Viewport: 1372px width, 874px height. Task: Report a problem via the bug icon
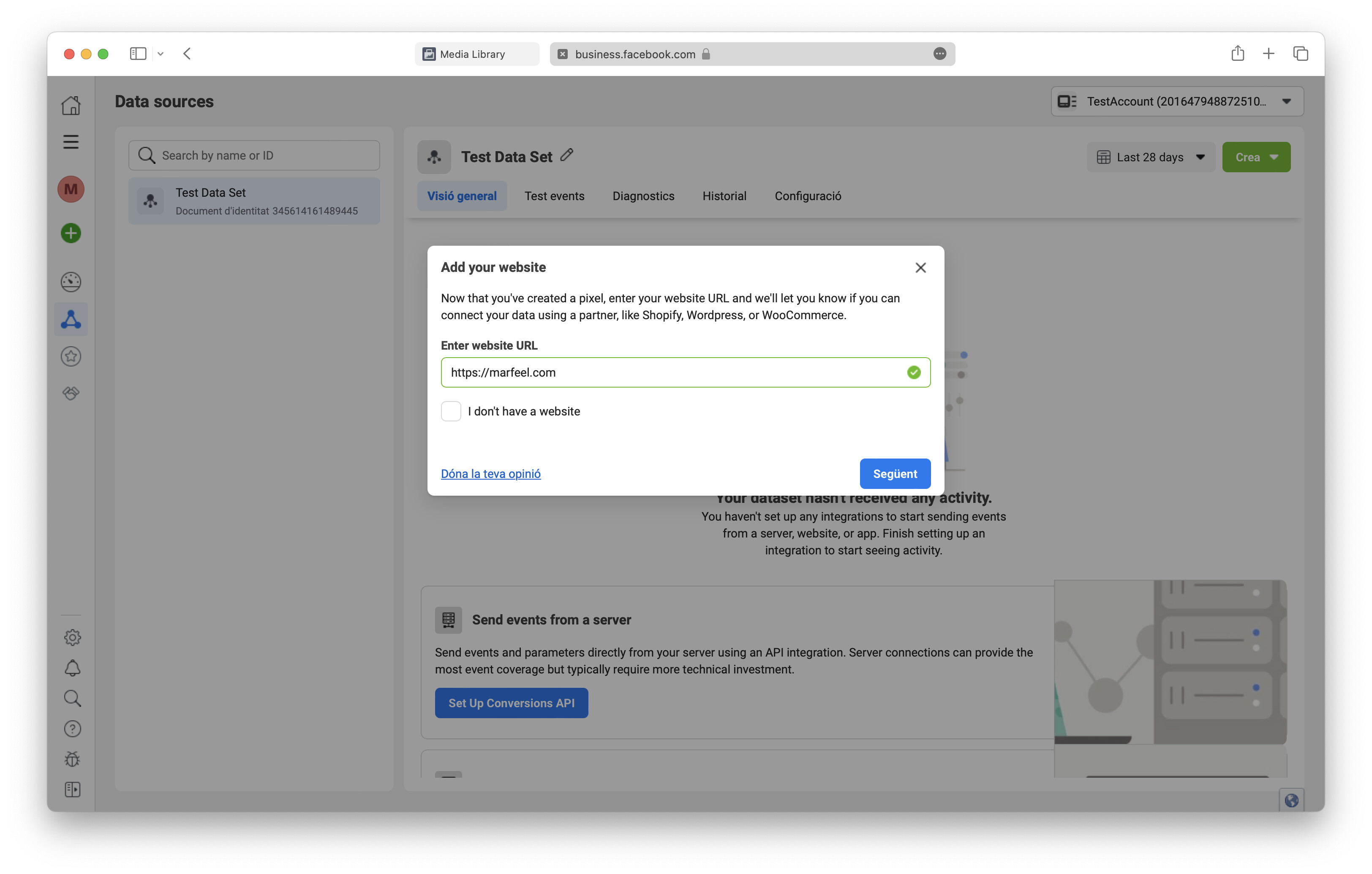[x=72, y=759]
